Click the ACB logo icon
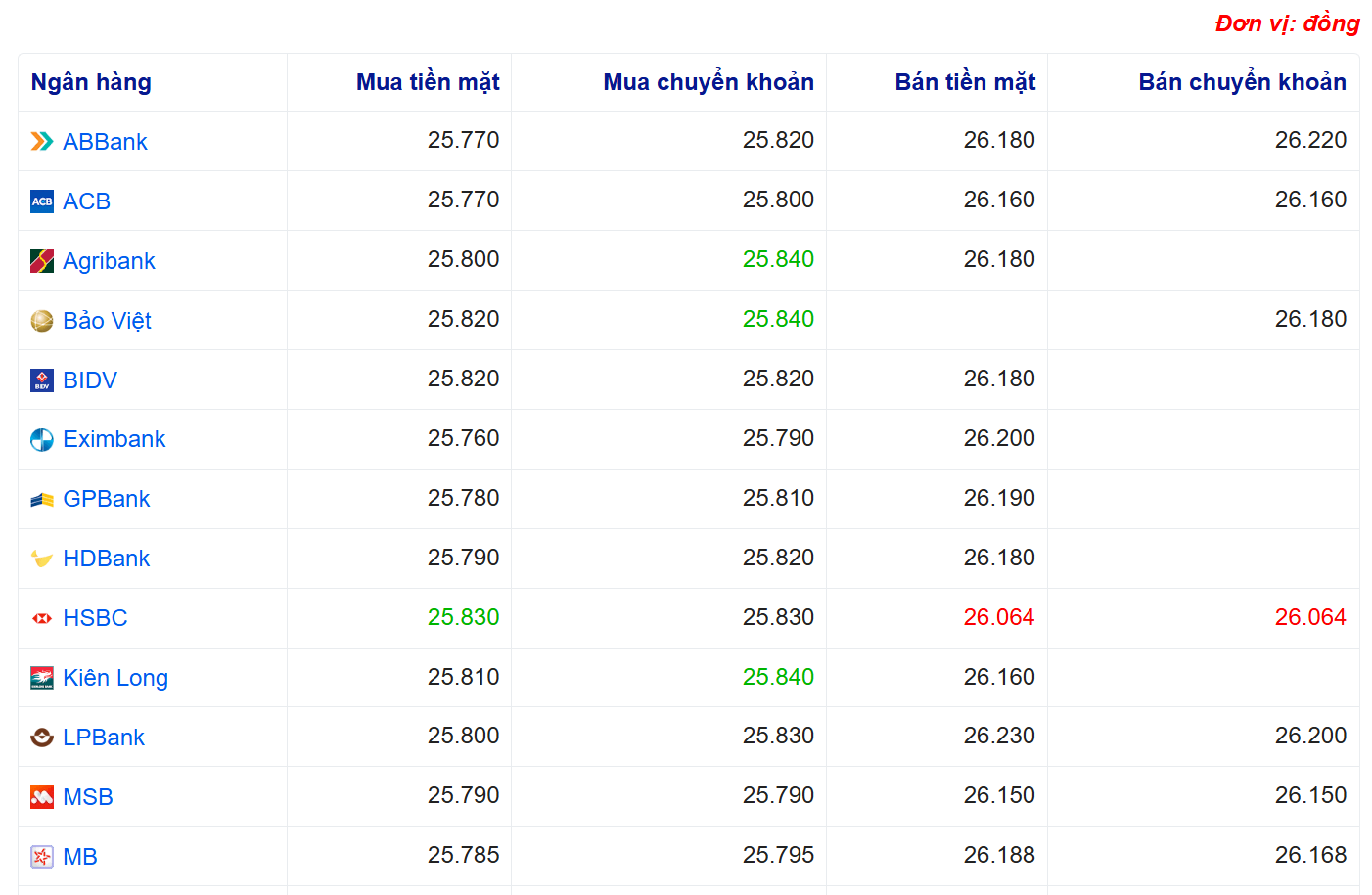The image size is (1372, 895). point(42,201)
